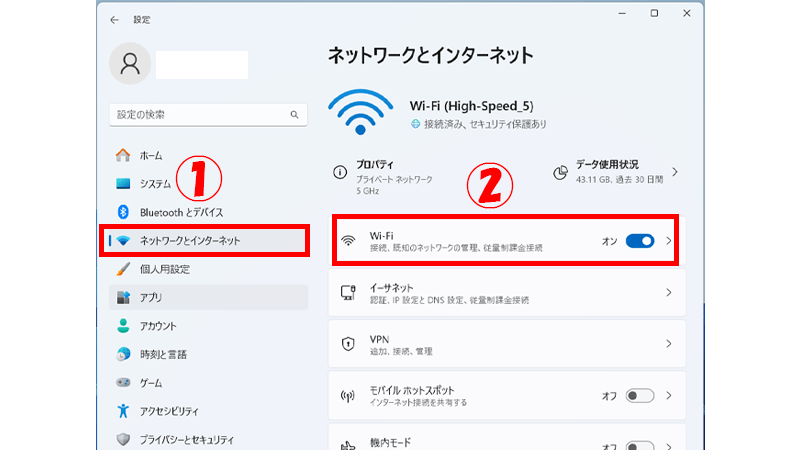Viewport: 800px width, 450px height.
Task: Open 機内モード row chevron
Action: coord(668,446)
